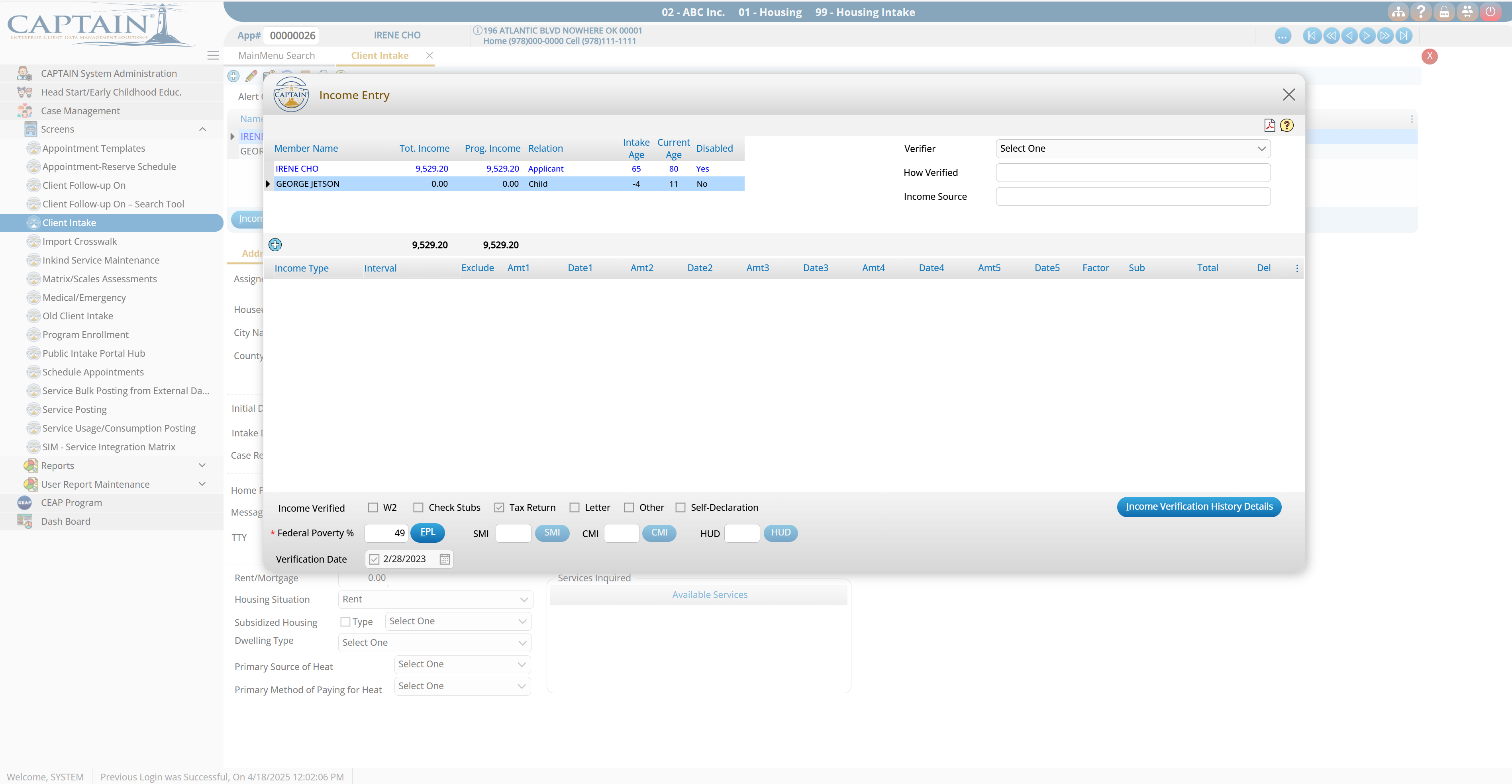
Task: Click Income Verification History Details button
Action: coord(1198,506)
